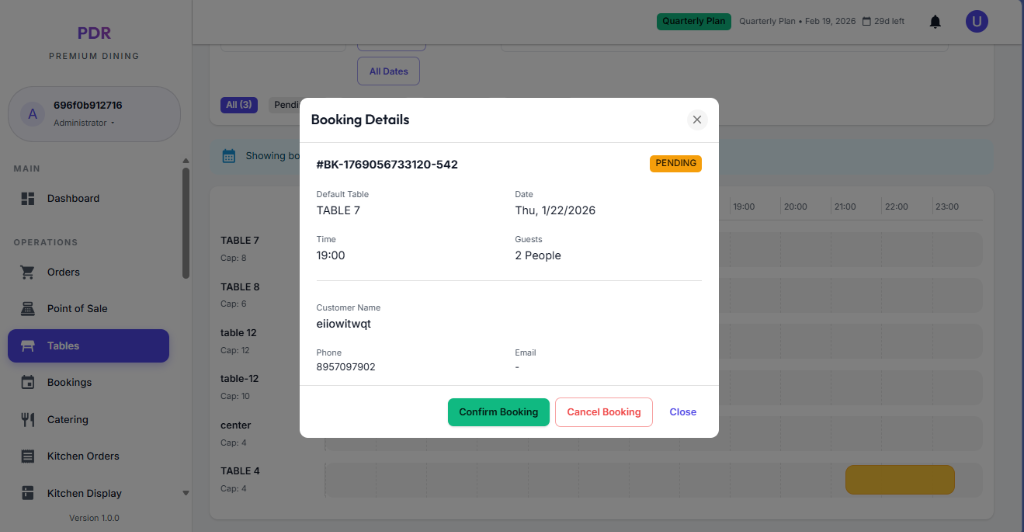Viewport: 1024px width, 532px height.
Task: Open the Tables menu item
Action: click(88, 346)
